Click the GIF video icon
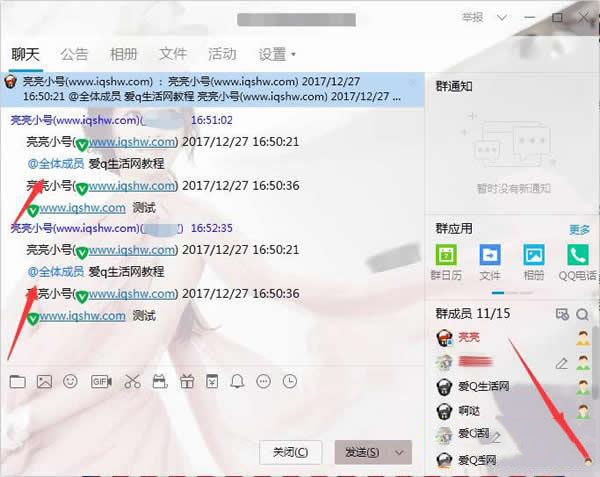This screenshot has width=600, height=477. coord(101,382)
